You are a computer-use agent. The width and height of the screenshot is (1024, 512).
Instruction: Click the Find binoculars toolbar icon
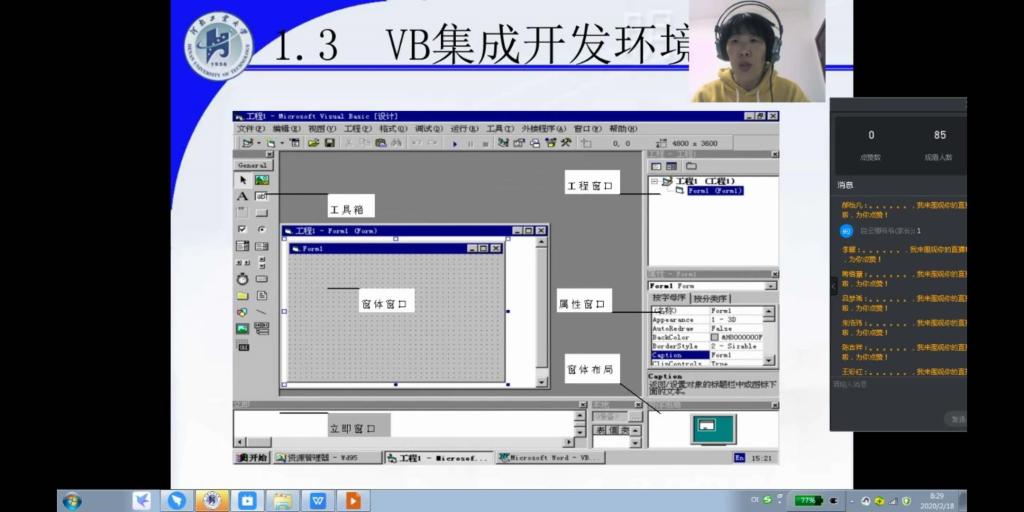click(396, 143)
